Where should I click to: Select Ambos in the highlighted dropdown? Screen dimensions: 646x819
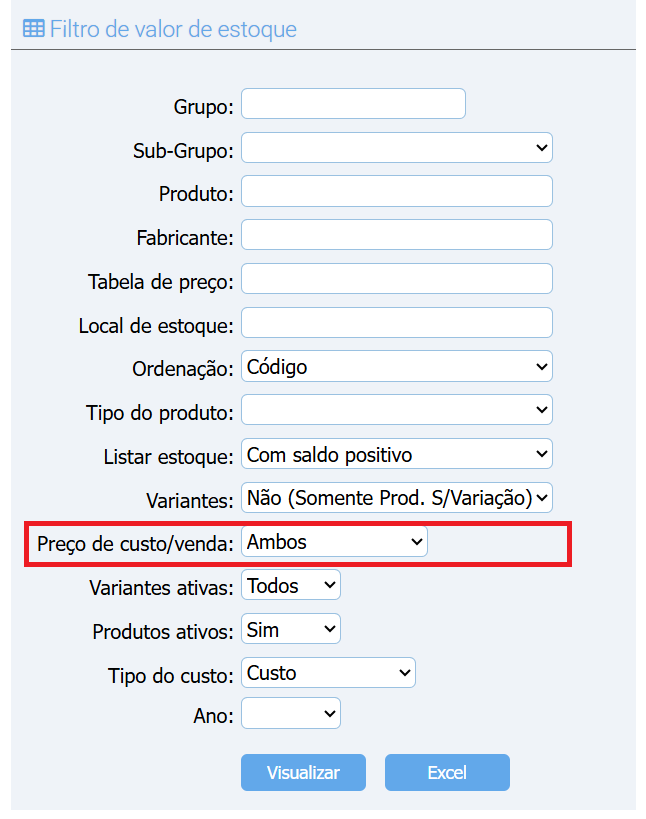[334, 541]
